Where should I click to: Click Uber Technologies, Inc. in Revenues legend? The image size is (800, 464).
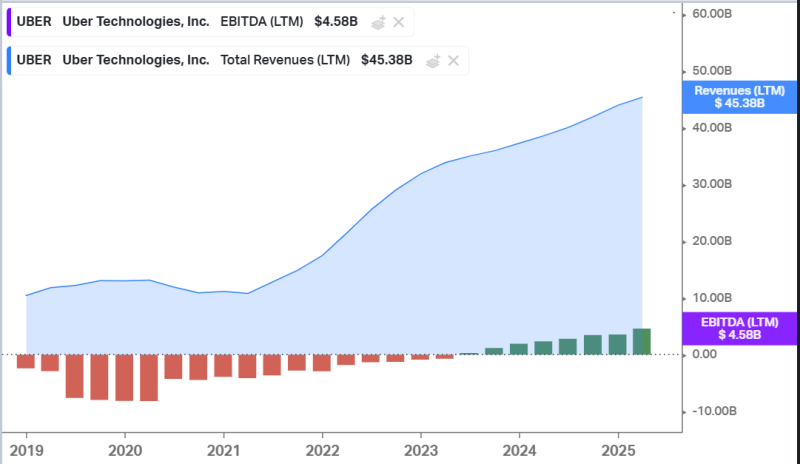click(136, 60)
